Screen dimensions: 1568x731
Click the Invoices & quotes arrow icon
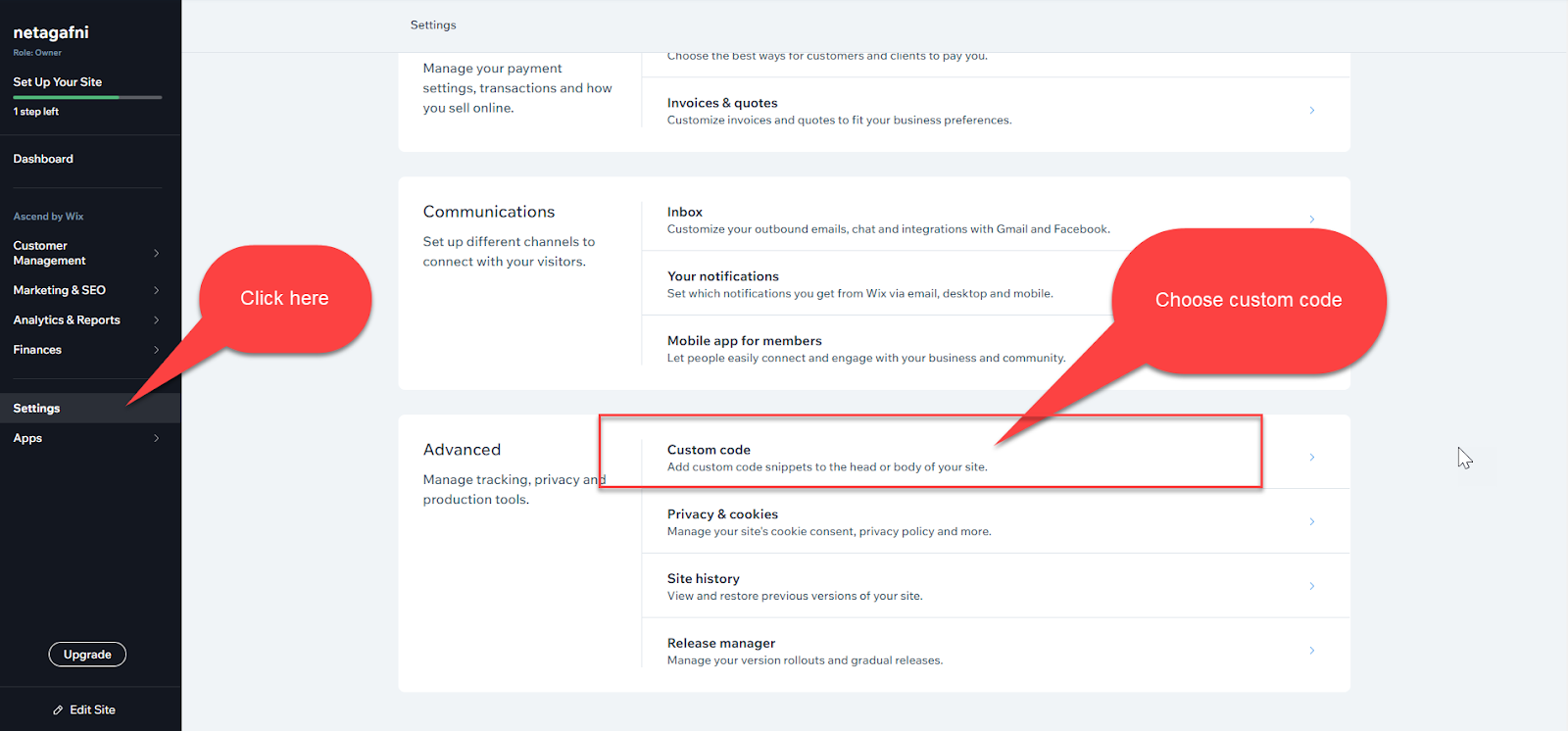pos(1311,110)
